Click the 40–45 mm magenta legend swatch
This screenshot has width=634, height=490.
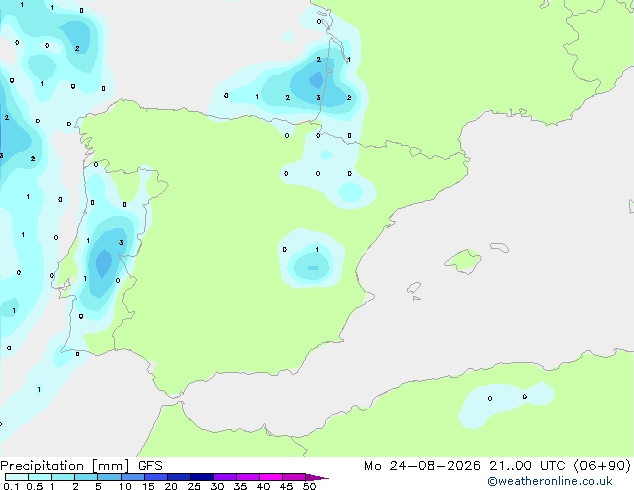(271, 477)
